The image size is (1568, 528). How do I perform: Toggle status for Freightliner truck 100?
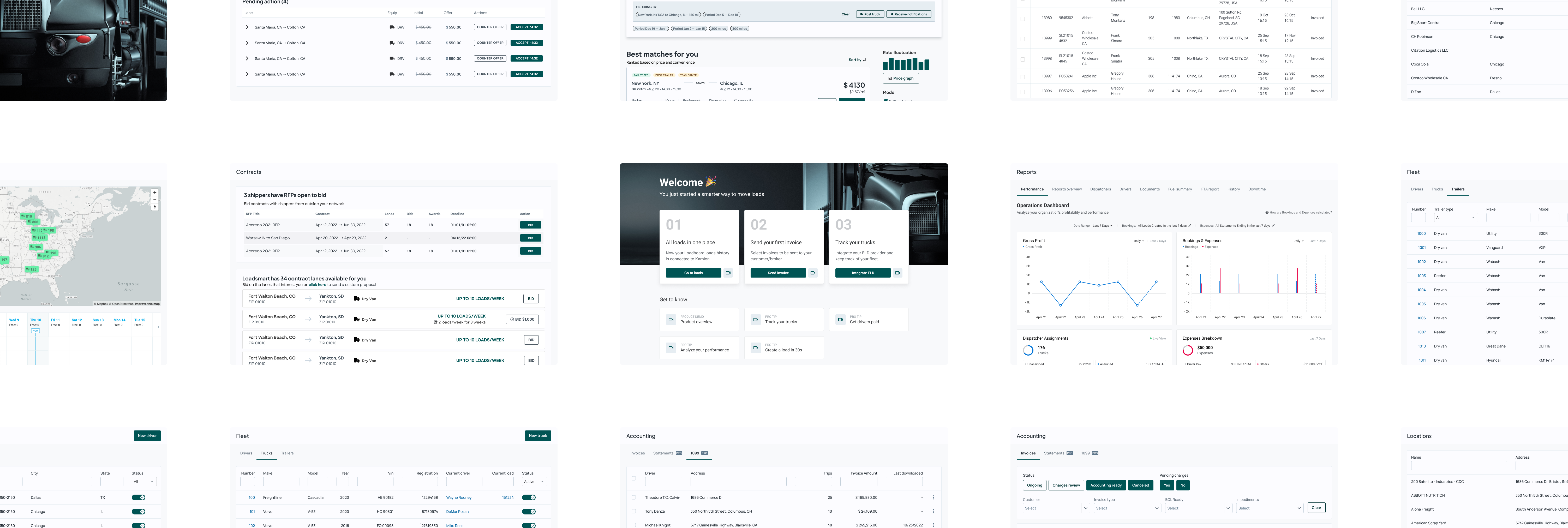click(529, 497)
